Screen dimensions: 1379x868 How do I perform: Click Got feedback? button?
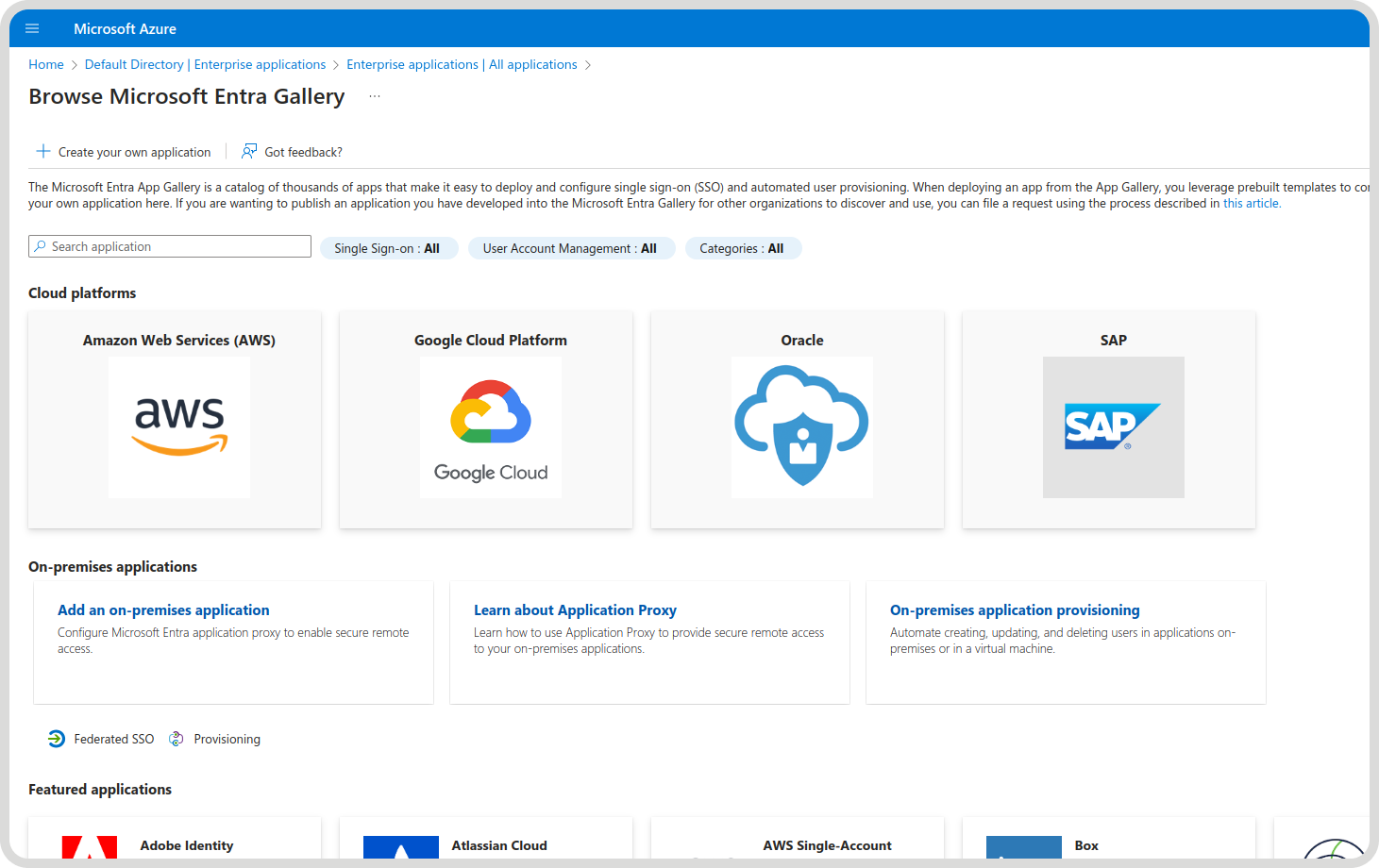pos(293,152)
